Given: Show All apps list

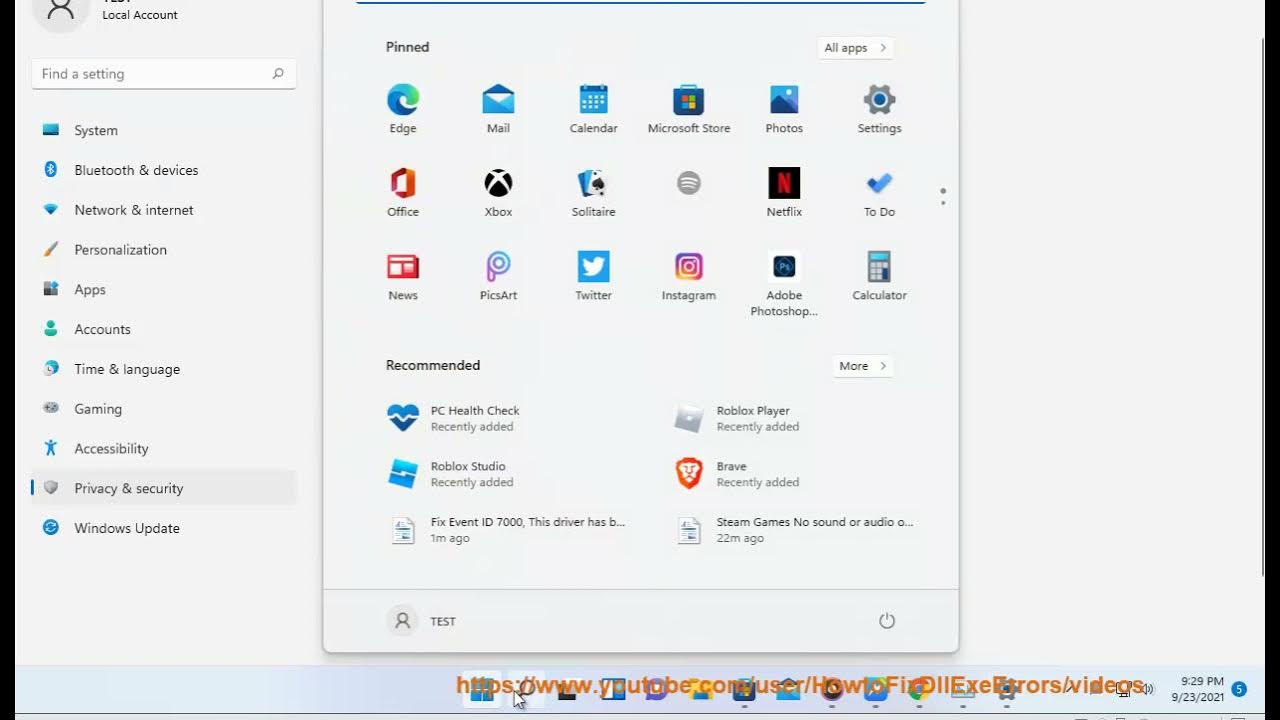Looking at the screenshot, I should [x=855, y=48].
